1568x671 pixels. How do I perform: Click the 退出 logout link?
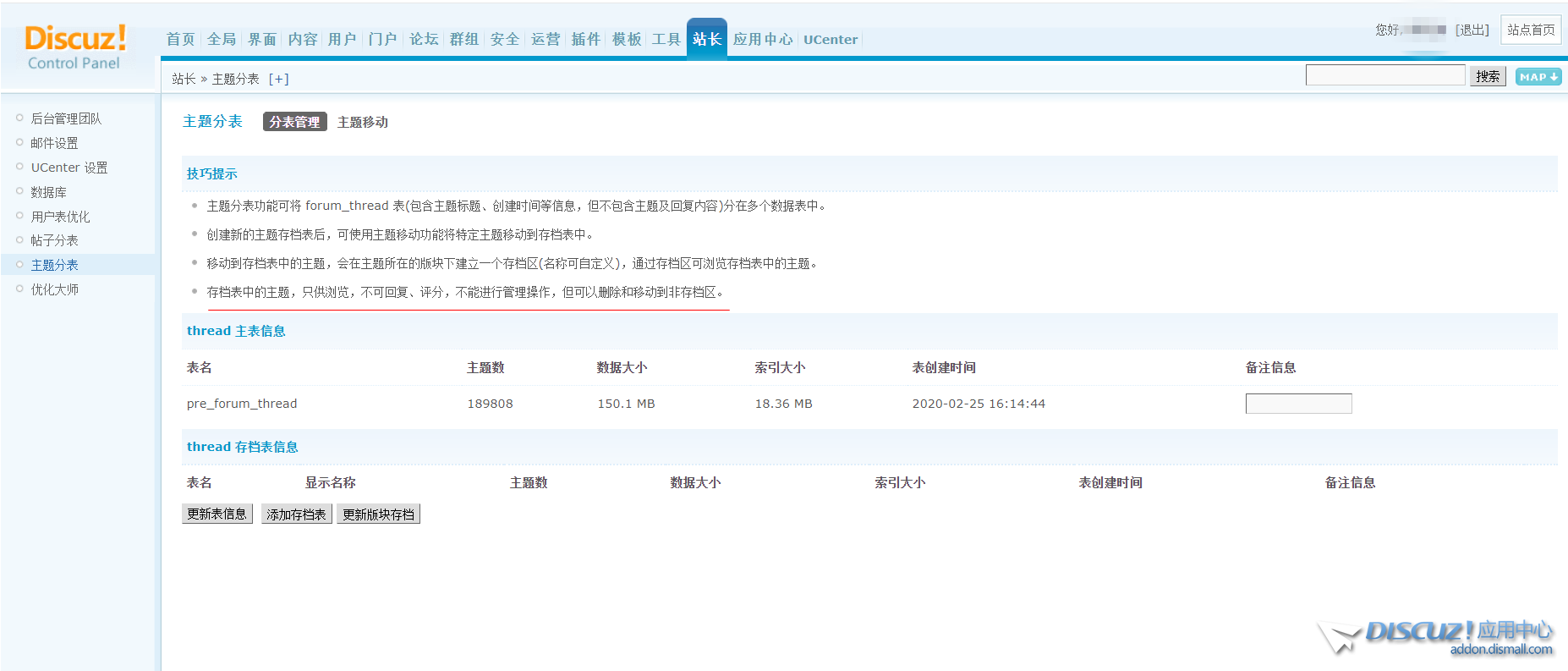click(1472, 30)
